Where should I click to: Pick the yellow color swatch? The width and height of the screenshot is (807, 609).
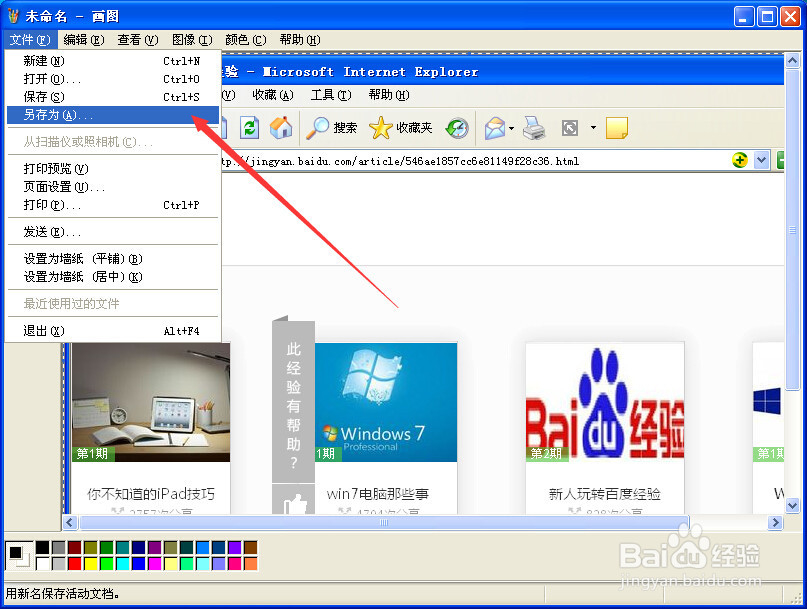coord(91,563)
